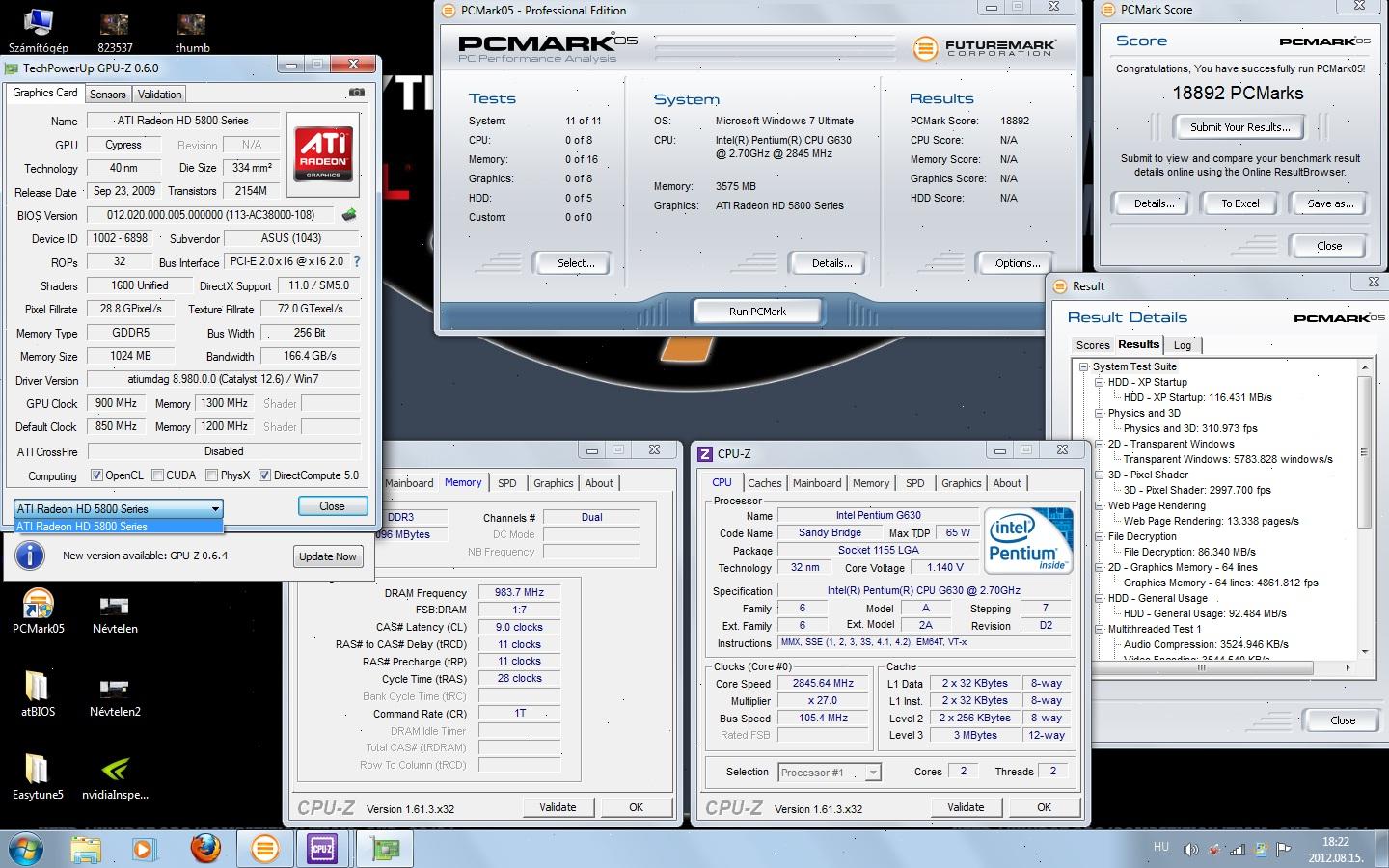This screenshot has width=1389, height=868.
Task: Open Windows Explorer from the taskbar
Action: [x=86, y=849]
